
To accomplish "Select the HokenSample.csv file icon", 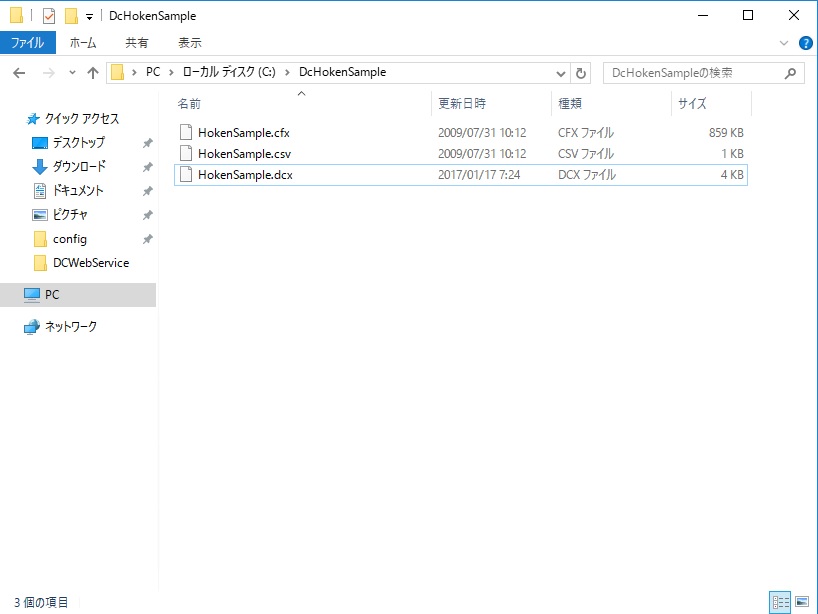I will pos(186,153).
